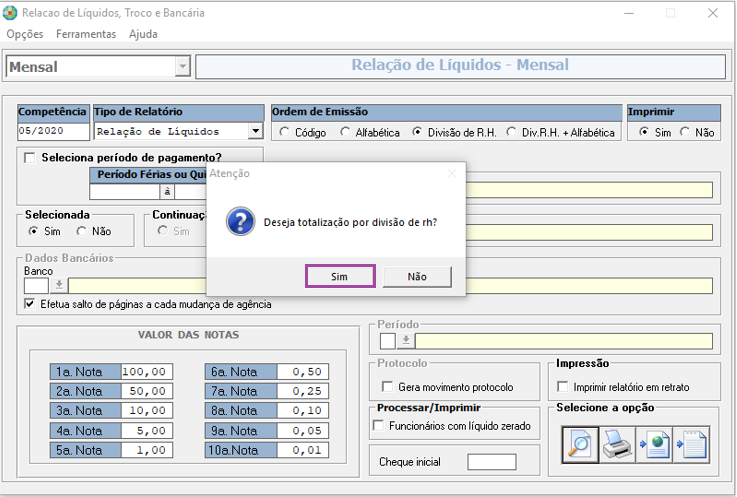The width and height of the screenshot is (737, 497).
Task: Select Sim under Imprimir
Action: point(644,132)
